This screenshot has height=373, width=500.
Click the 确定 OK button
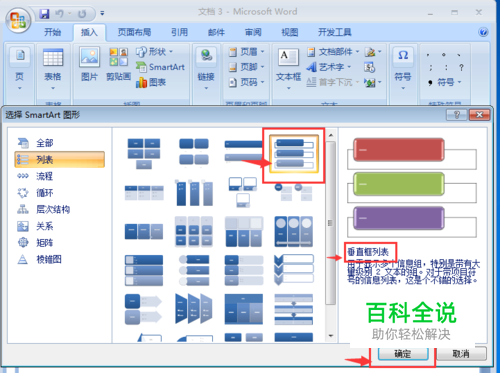pos(403,354)
